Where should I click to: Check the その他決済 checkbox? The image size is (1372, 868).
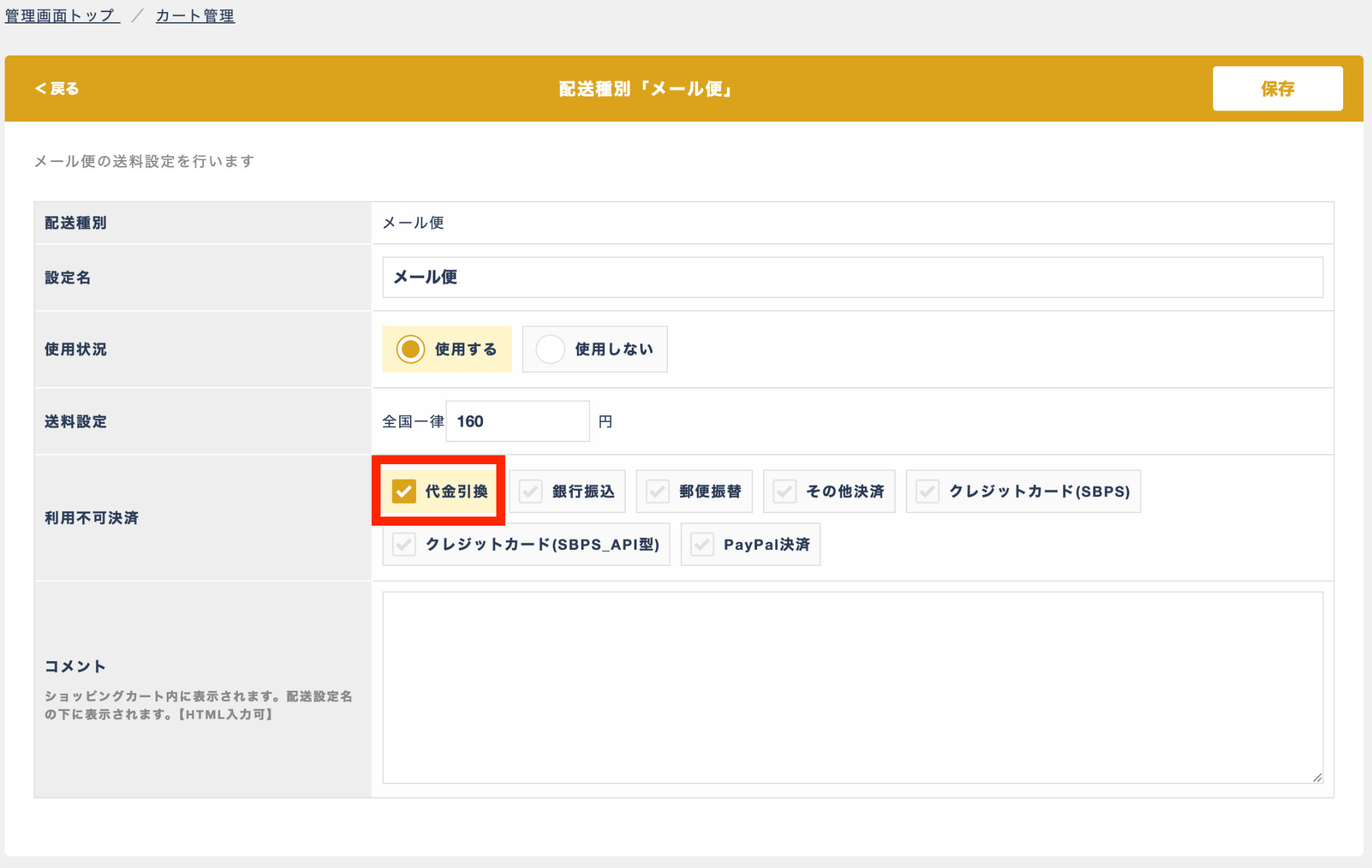click(x=829, y=492)
